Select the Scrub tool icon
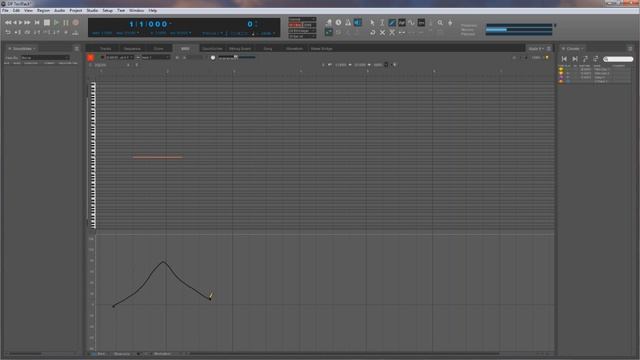The image size is (640, 360). point(450,23)
